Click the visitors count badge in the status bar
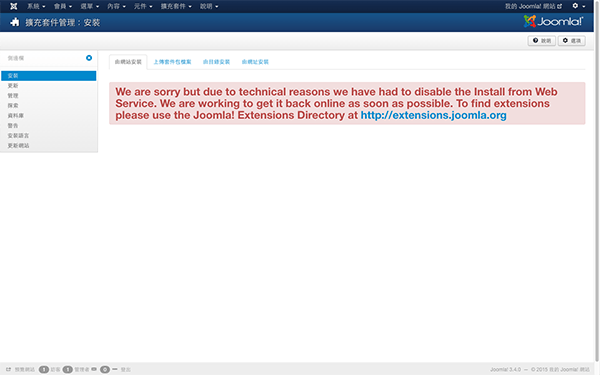Viewport: 600px width, 375px height. 44,370
